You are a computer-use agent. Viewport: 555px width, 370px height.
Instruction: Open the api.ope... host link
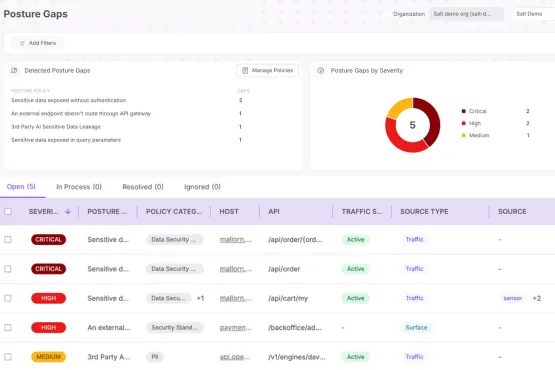(x=235, y=357)
